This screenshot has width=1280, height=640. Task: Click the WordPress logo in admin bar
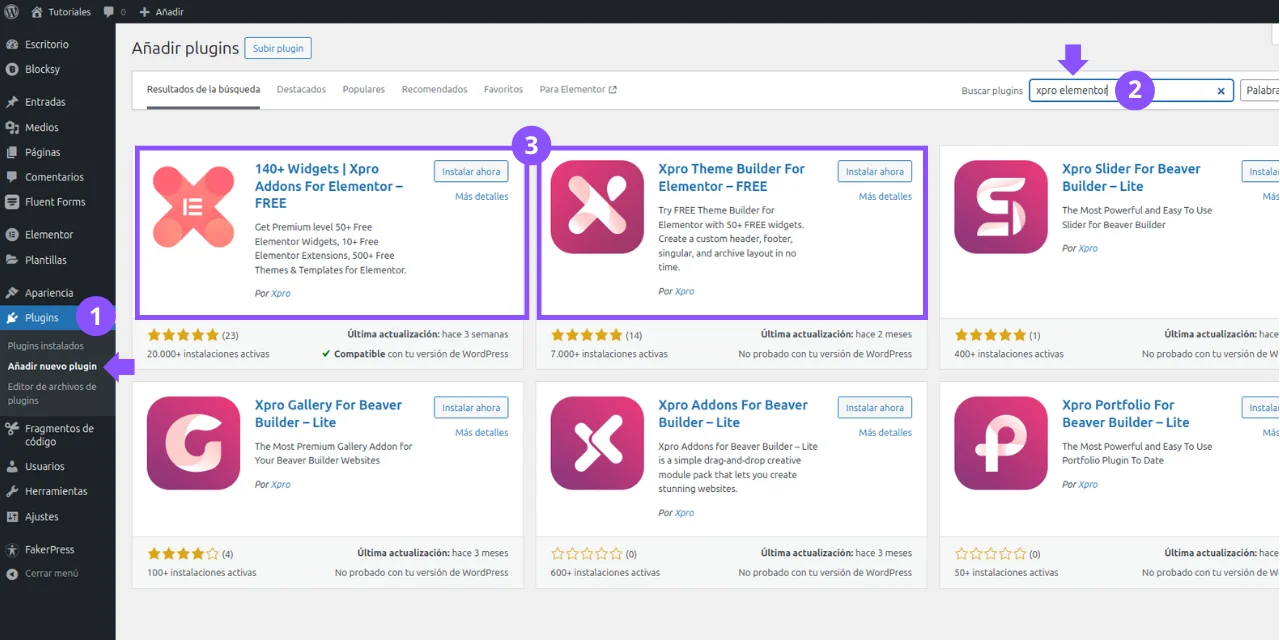pyautogui.click(x=12, y=12)
